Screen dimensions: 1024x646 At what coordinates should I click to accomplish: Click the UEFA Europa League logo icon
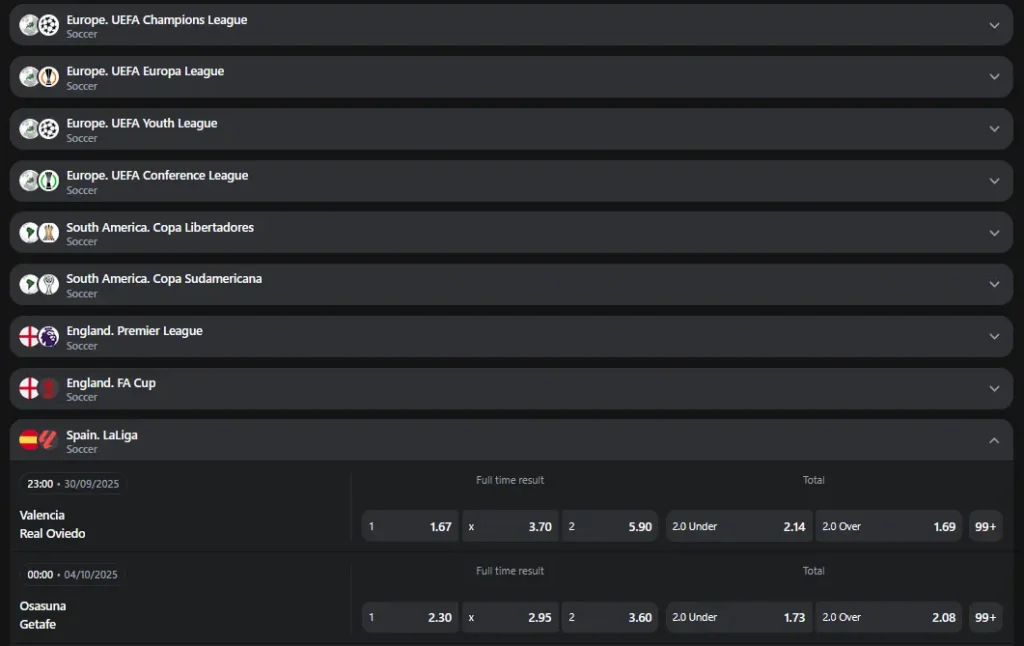49,77
